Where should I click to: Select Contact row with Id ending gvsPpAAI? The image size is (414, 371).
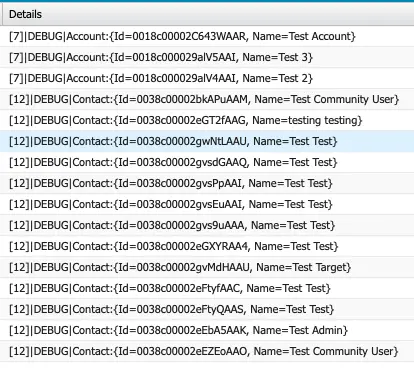coord(207,183)
